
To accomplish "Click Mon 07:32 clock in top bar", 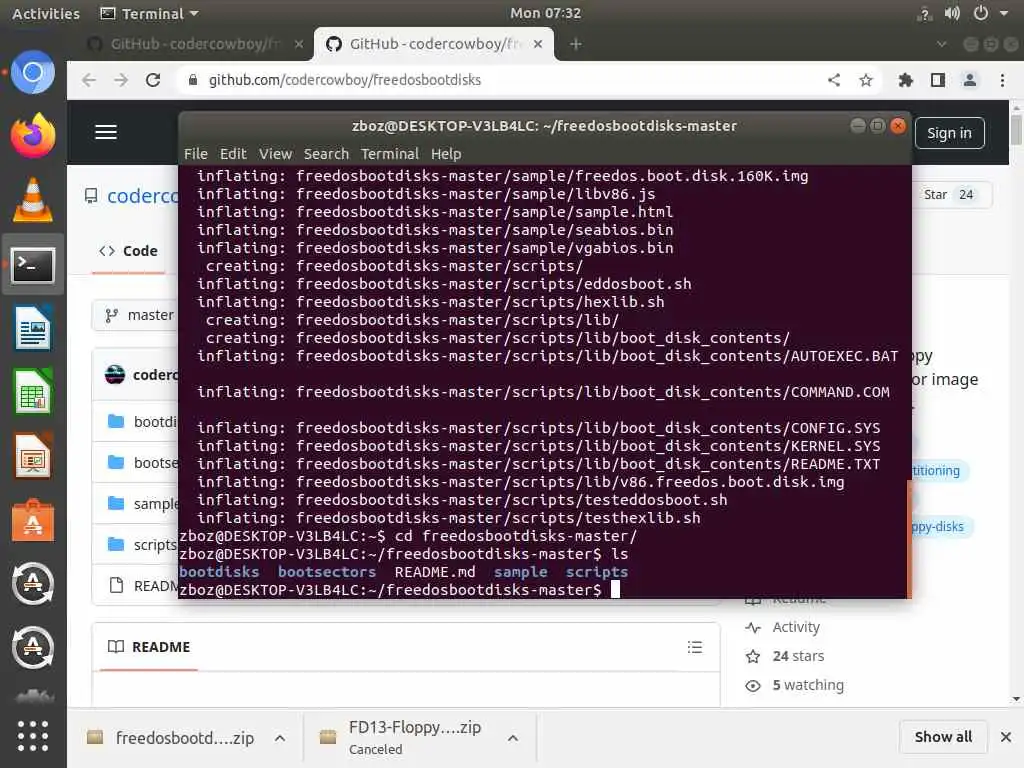I will (x=545, y=13).
